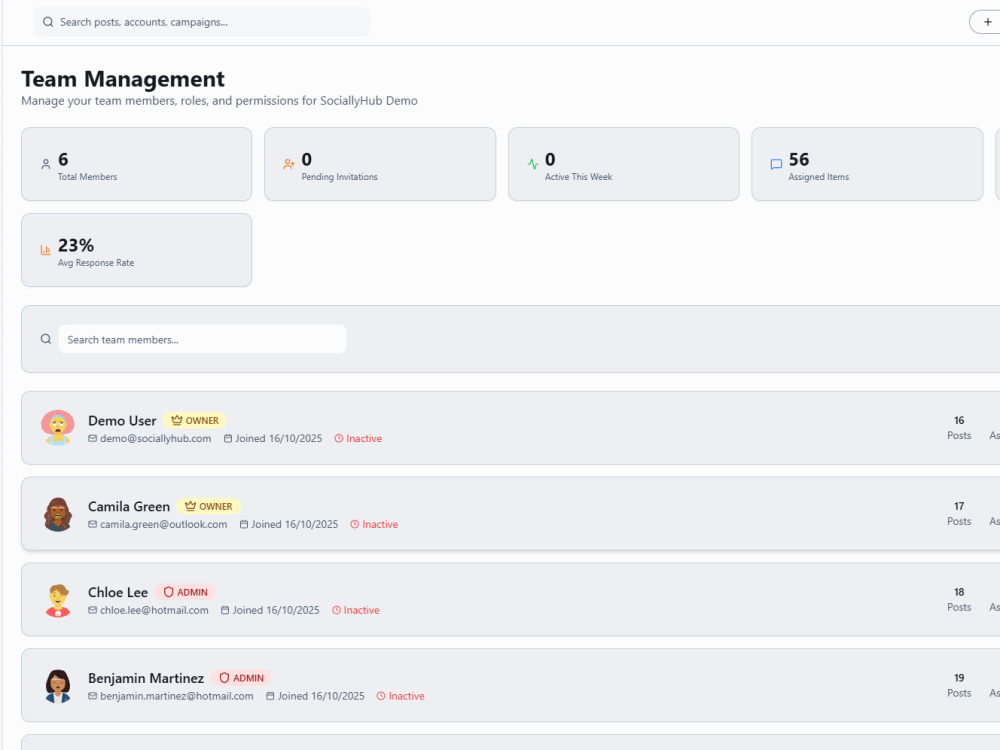Open Benjamin Martinez's avatar
This screenshot has width=1000, height=750.
click(x=58, y=686)
